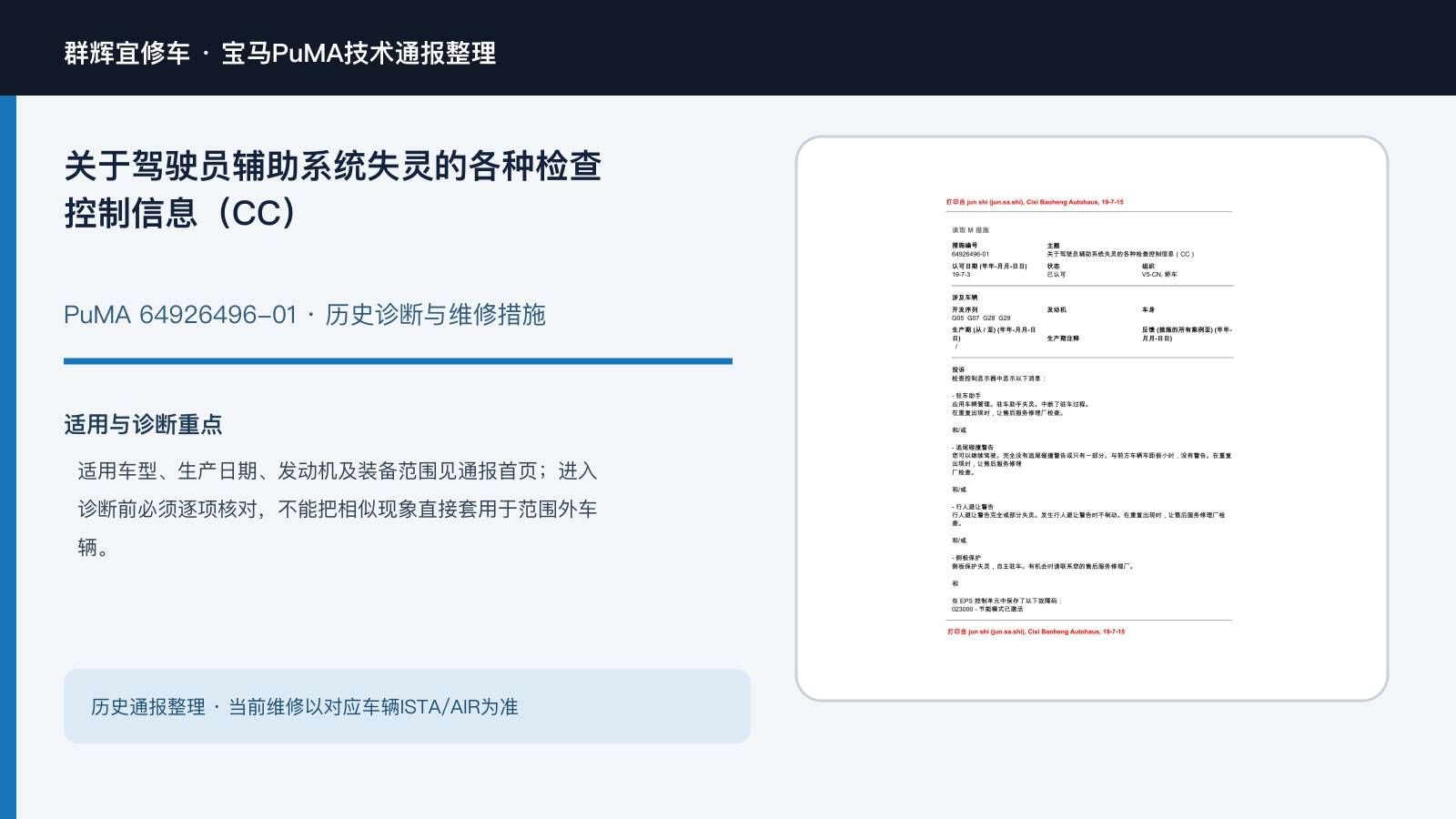This screenshot has height=819, width=1456.
Task: Select the 投诉 section heading in the document
Action: pos(958,370)
